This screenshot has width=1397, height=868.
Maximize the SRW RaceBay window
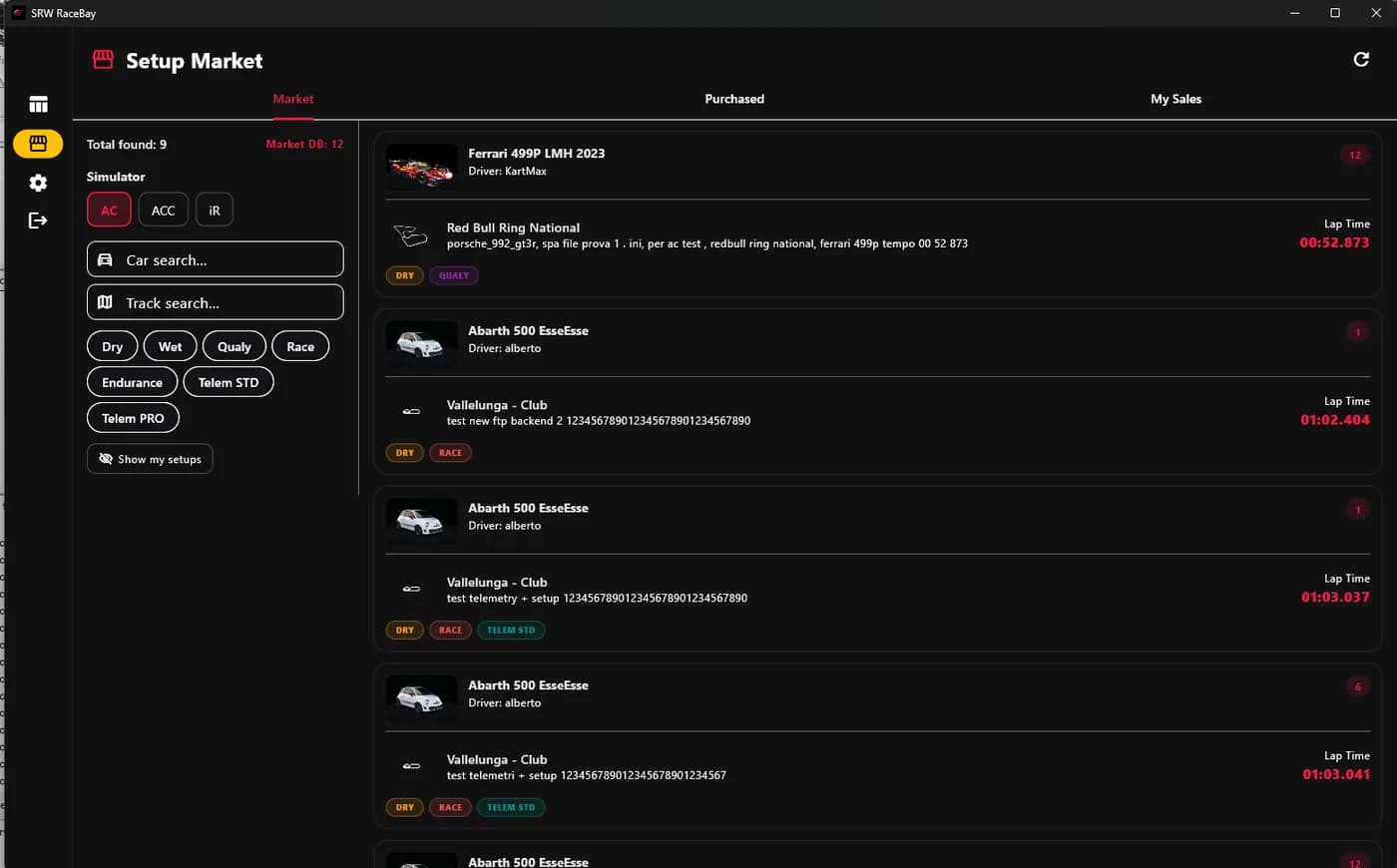tap(1335, 13)
